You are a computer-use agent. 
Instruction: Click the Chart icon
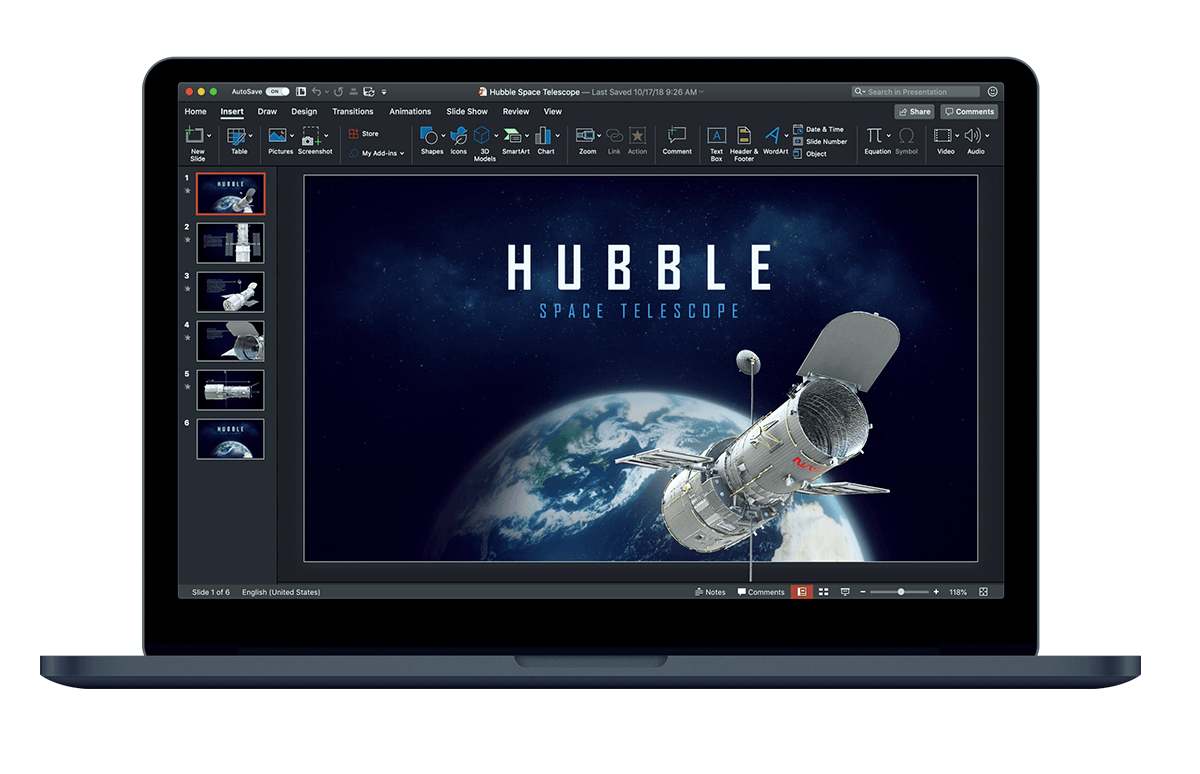pos(544,135)
